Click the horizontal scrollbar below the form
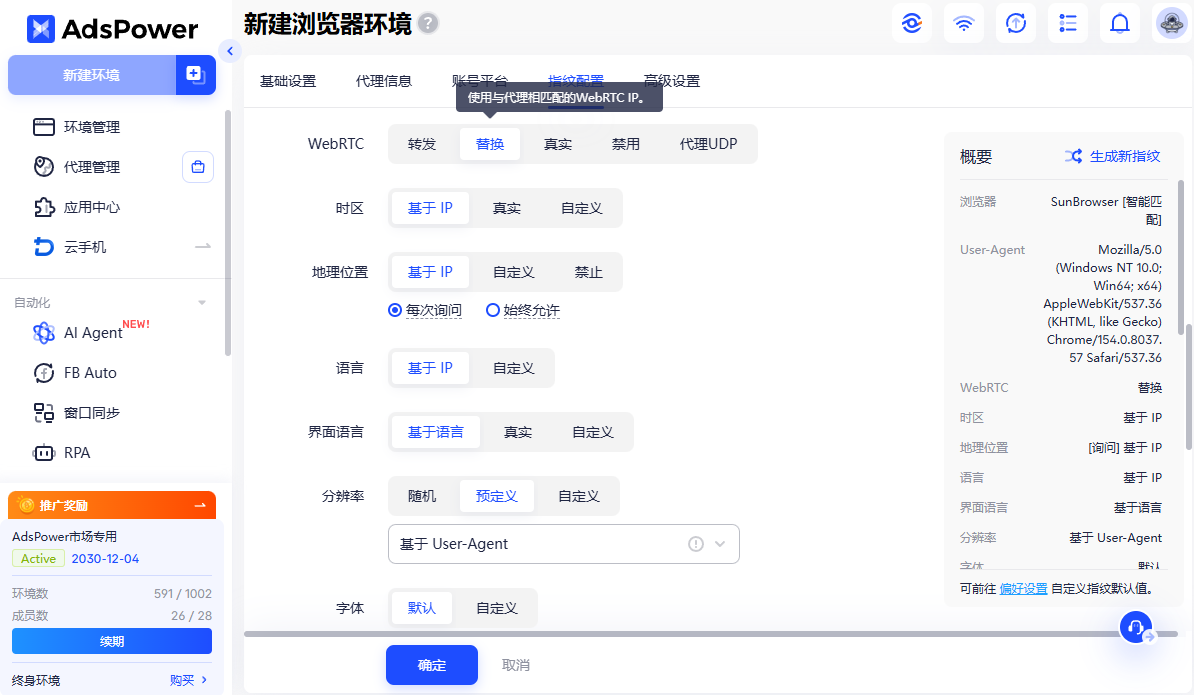The height and width of the screenshot is (695, 1194). 710,633
